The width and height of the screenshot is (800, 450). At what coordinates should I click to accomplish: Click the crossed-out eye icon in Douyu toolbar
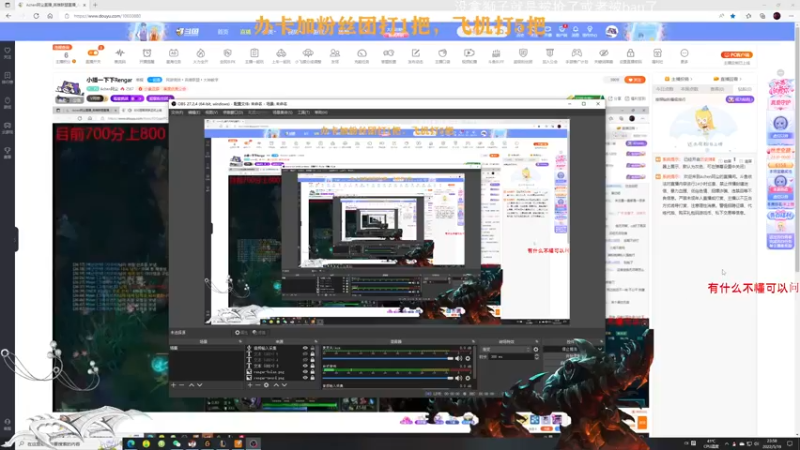[604, 53]
